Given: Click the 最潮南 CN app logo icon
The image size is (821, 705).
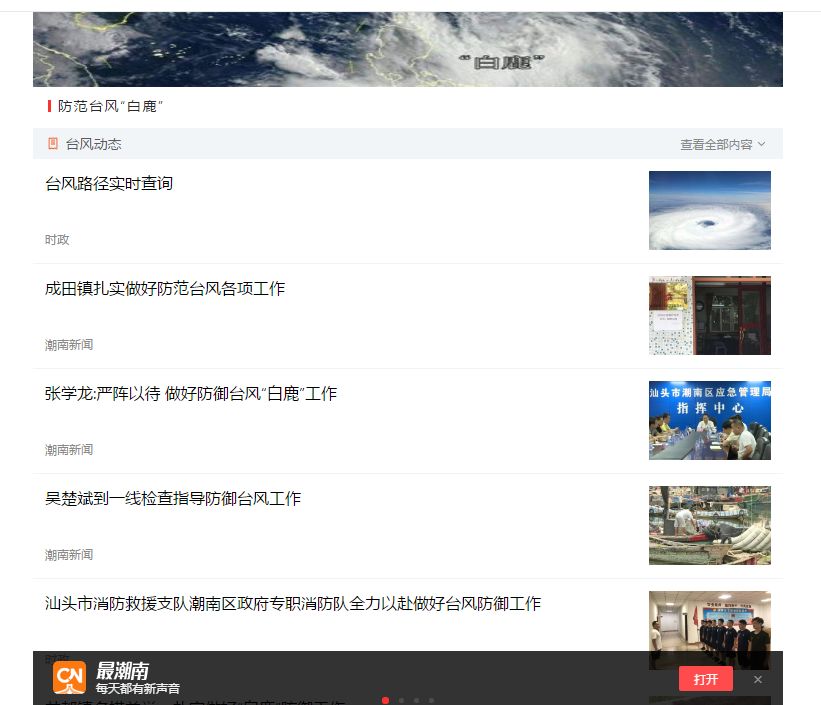Looking at the screenshot, I should click(69, 677).
